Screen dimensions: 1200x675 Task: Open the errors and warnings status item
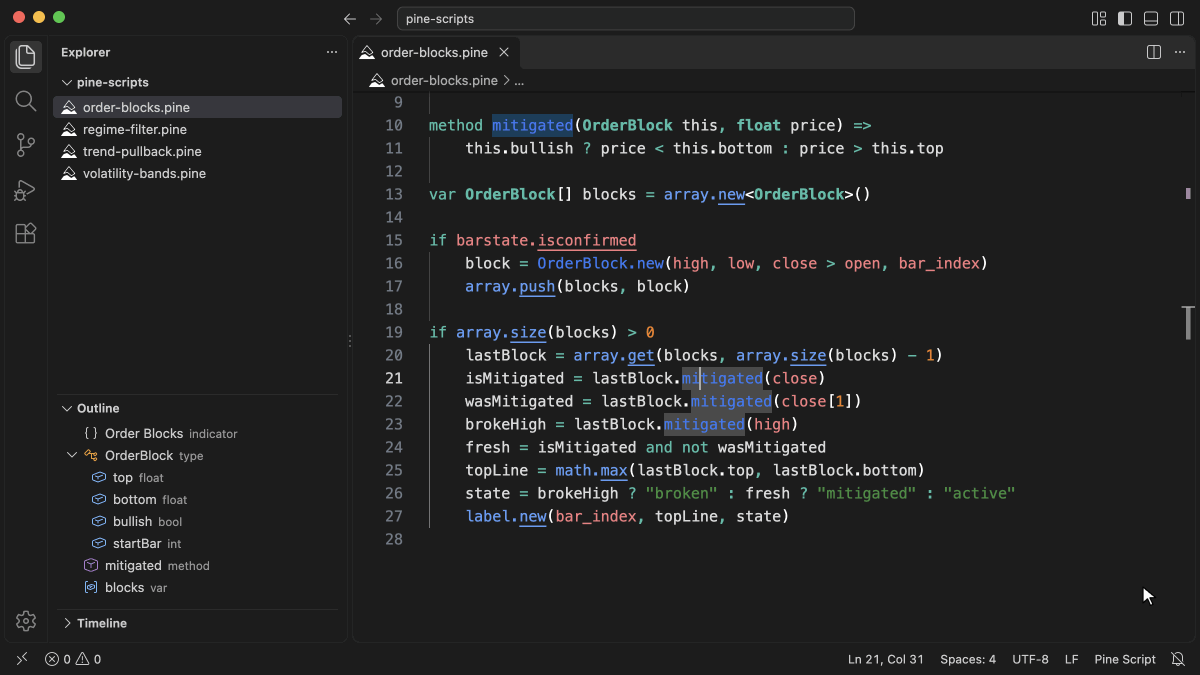click(73, 659)
